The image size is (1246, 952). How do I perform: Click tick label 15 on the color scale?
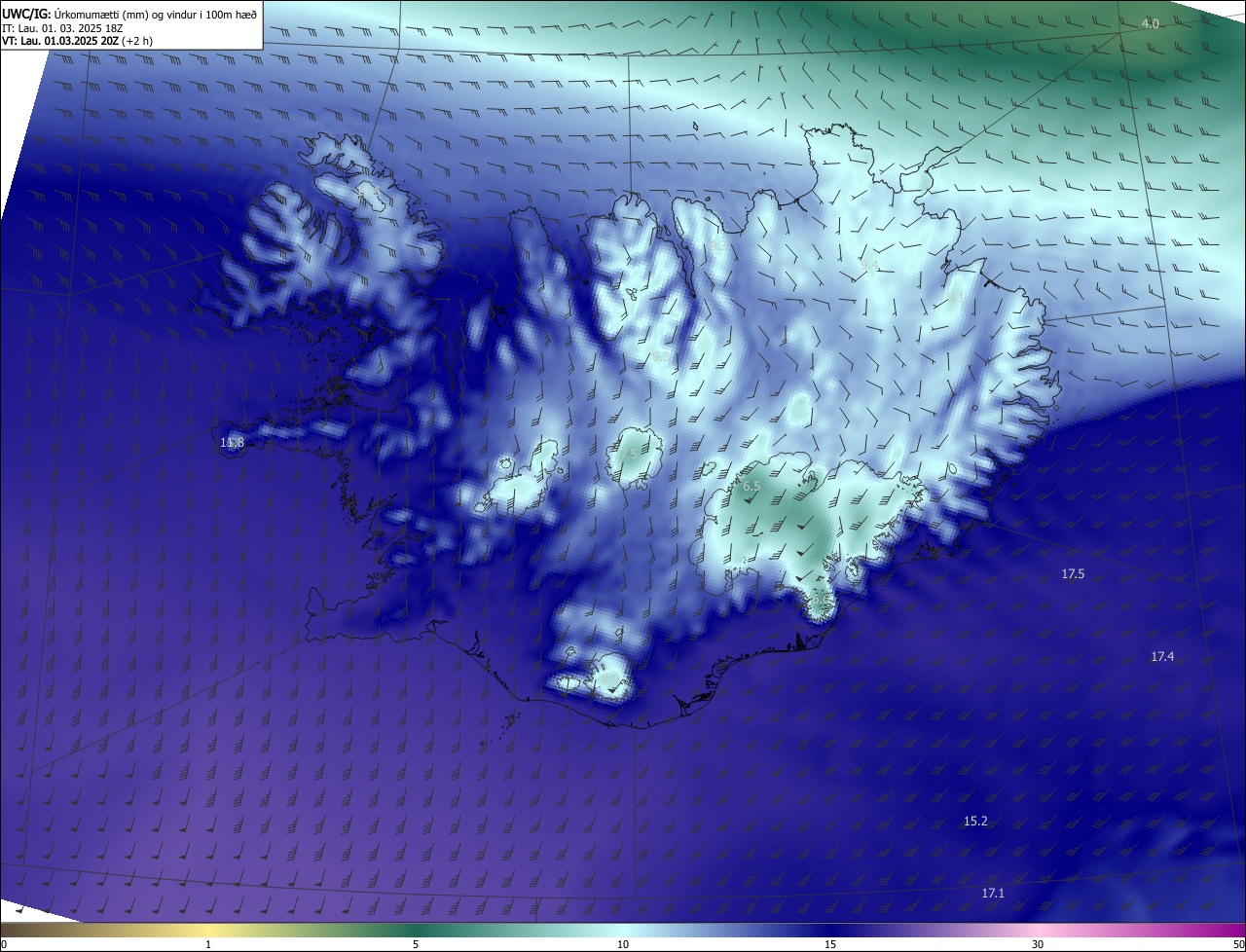click(830, 944)
